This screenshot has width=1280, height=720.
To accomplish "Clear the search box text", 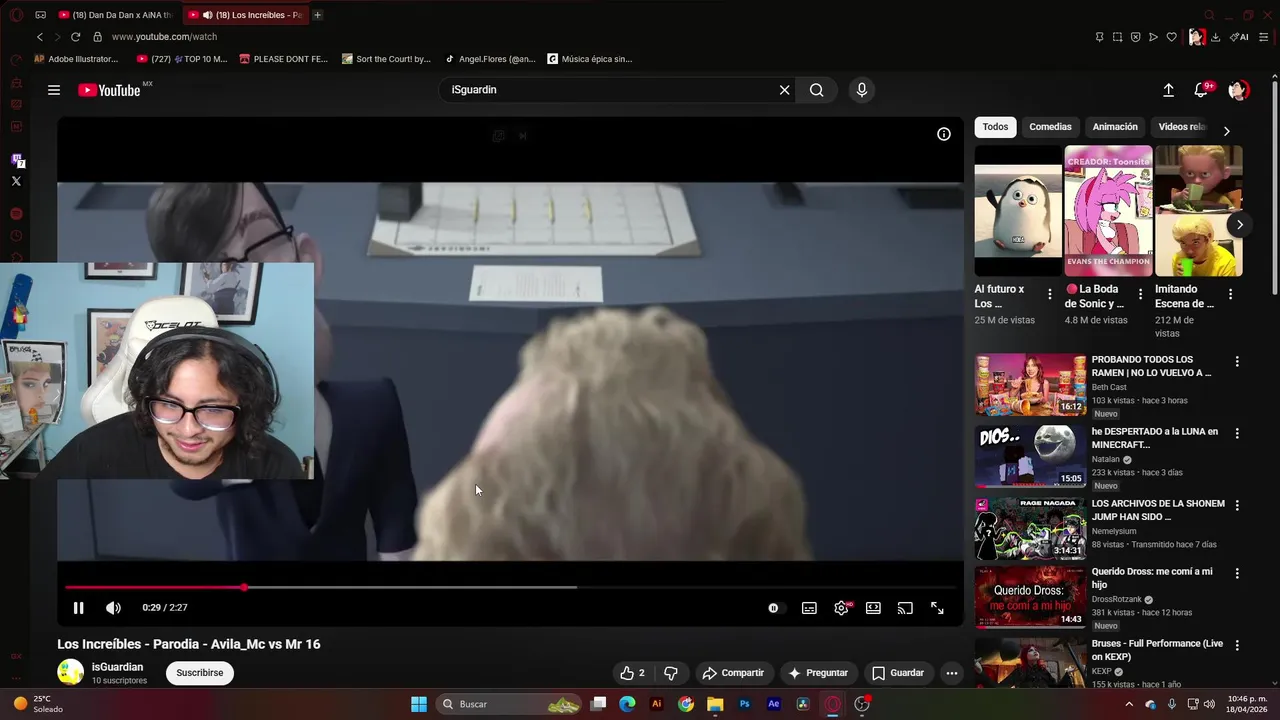I will click(784, 90).
